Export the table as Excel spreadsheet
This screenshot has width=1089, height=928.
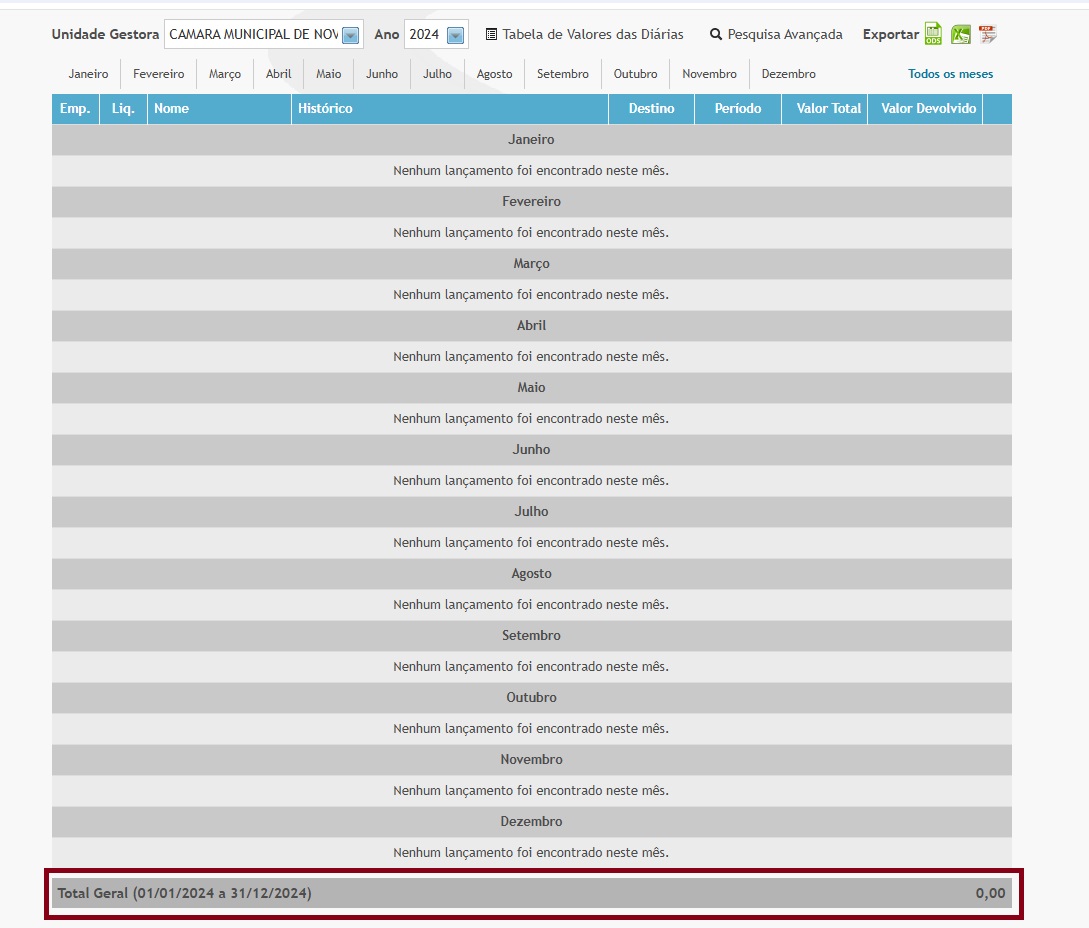click(961, 34)
